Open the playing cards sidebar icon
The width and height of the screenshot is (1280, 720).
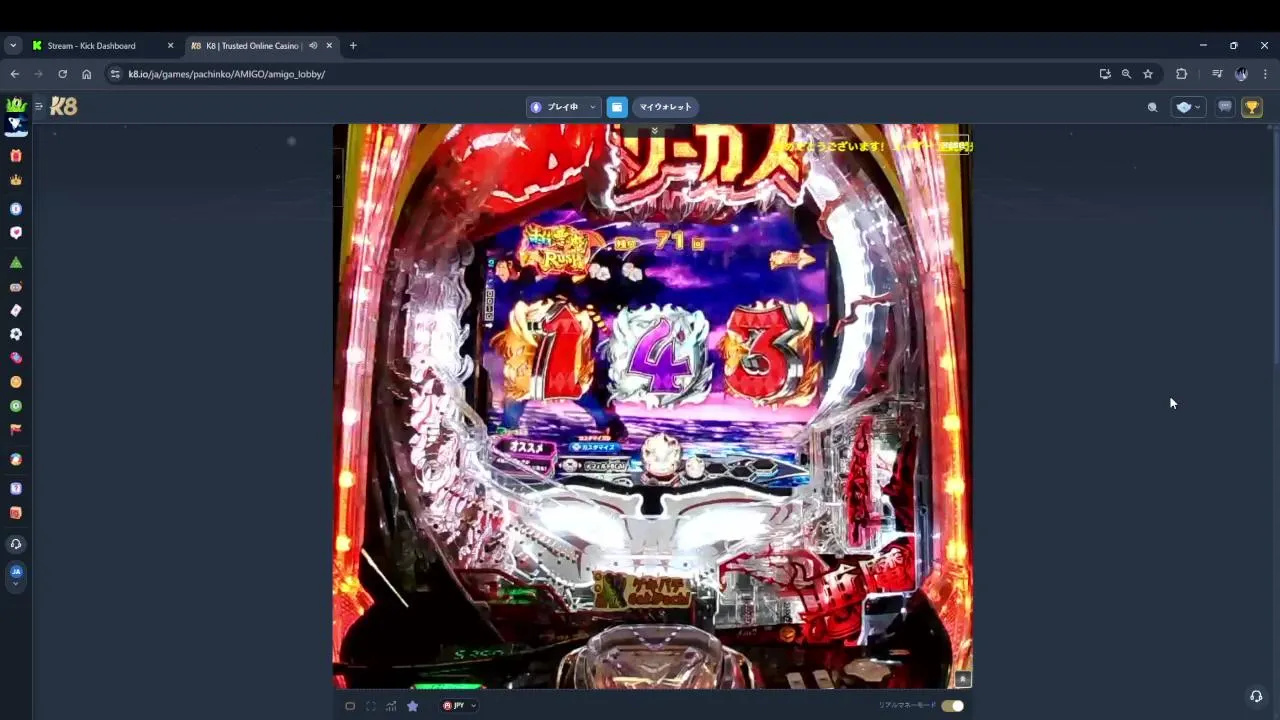click(15, 310)
